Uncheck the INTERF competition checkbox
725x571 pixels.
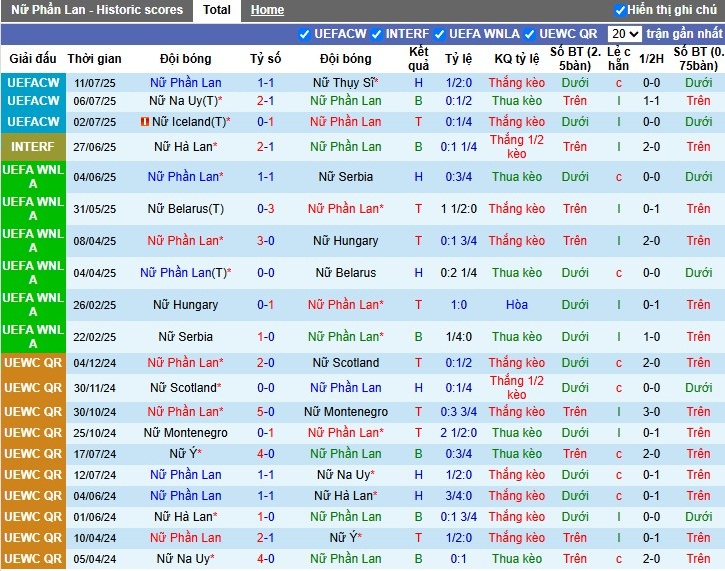[377, 34]
